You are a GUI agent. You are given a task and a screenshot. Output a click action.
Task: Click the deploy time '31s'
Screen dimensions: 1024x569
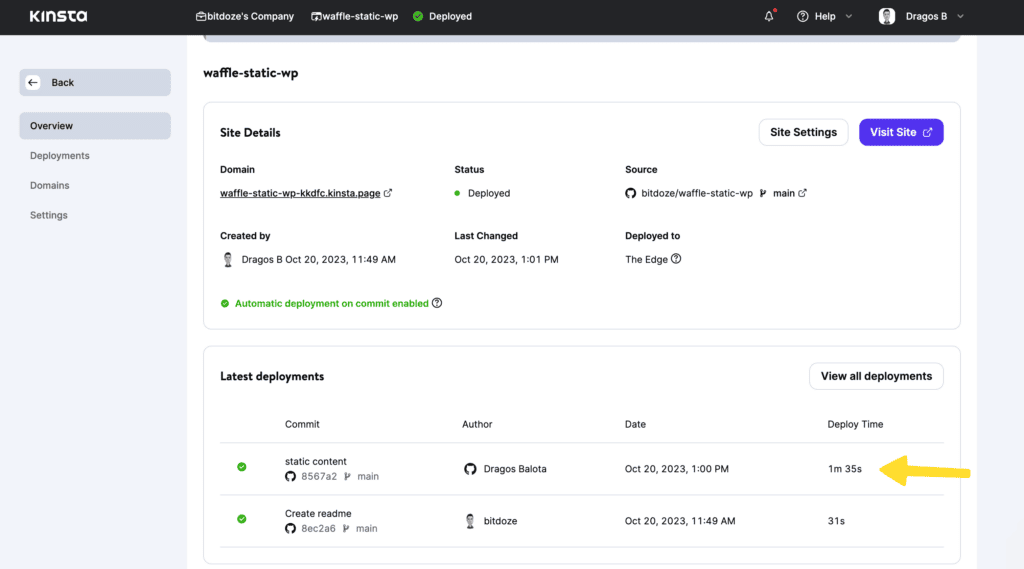[836, 521]
